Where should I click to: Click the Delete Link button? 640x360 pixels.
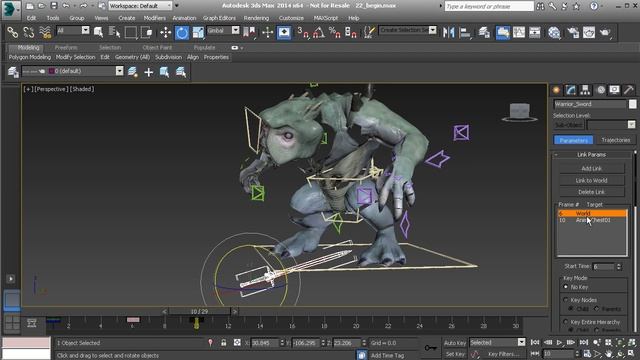click(591, 192)
